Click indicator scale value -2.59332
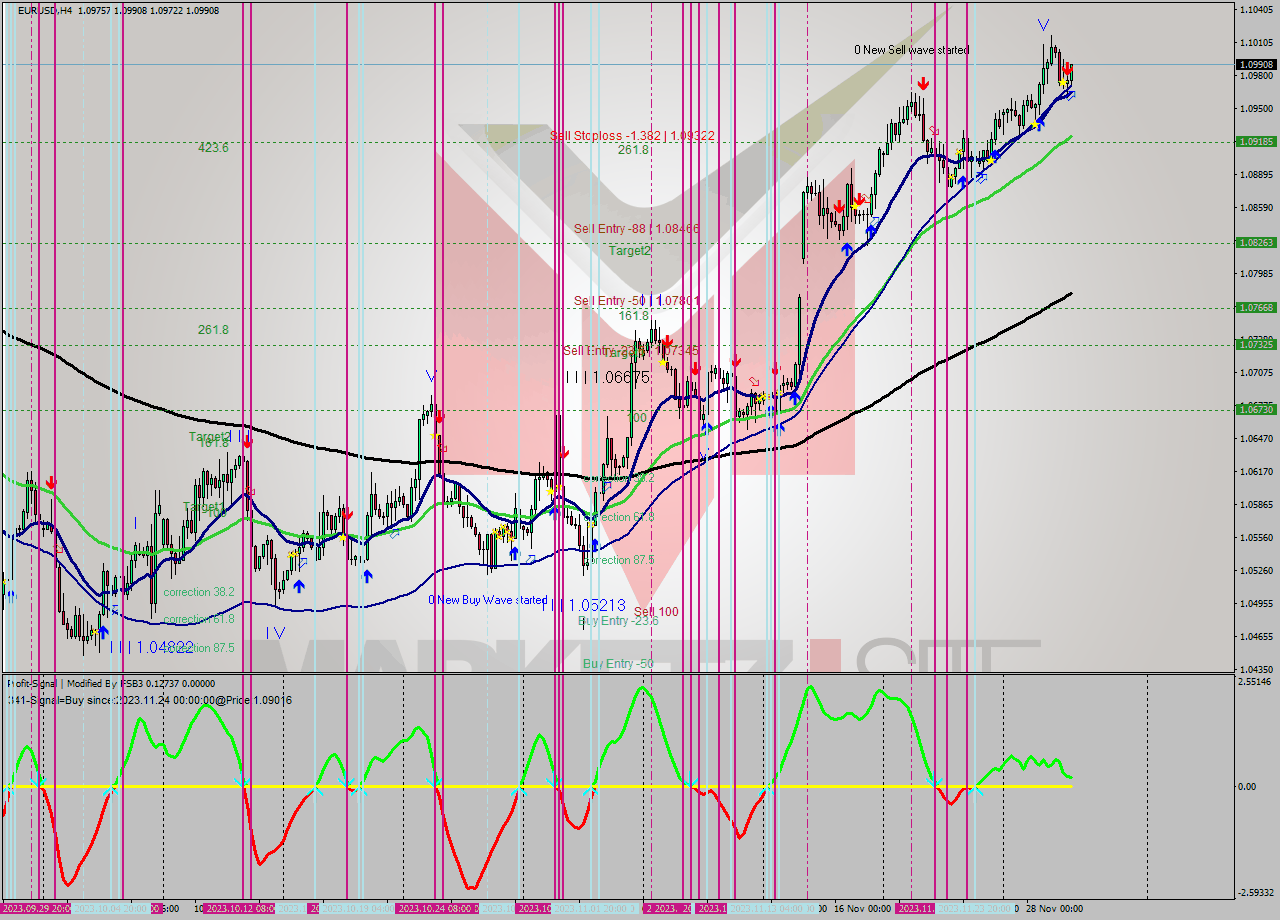This screenshot has height=920, width=1280. [1256, 893]
